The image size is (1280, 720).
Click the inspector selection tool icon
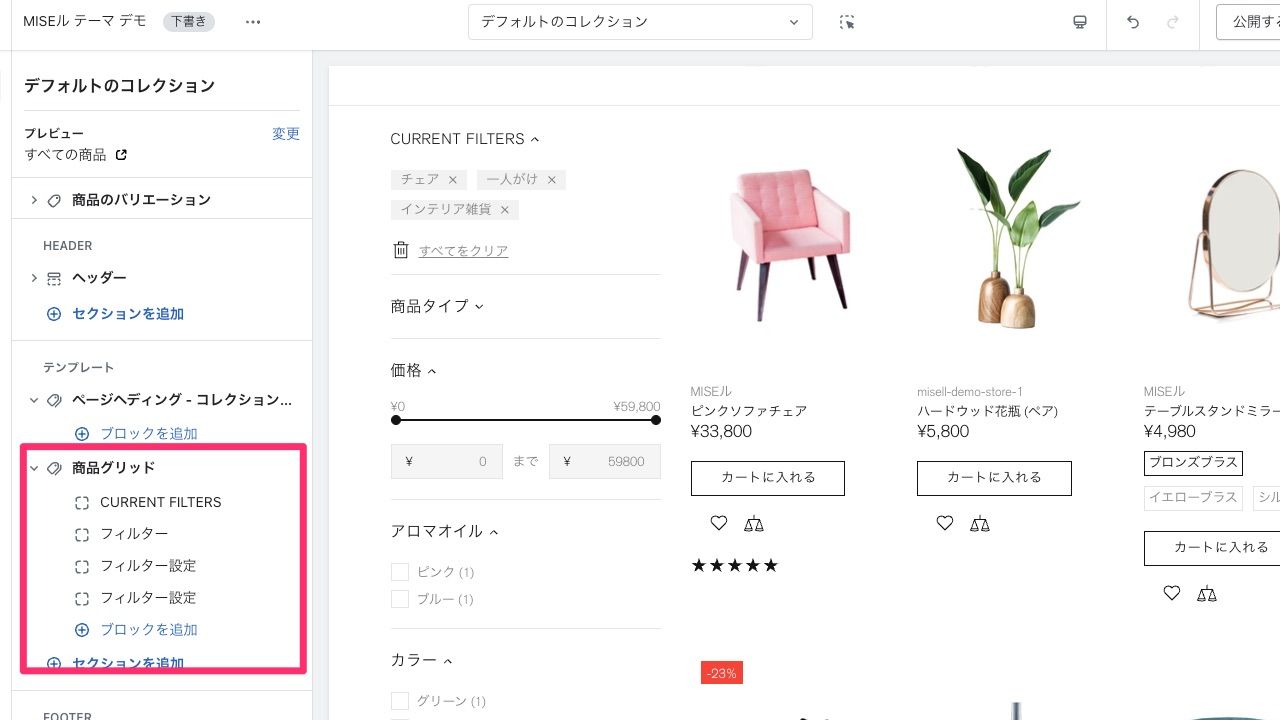coord(847,22)
